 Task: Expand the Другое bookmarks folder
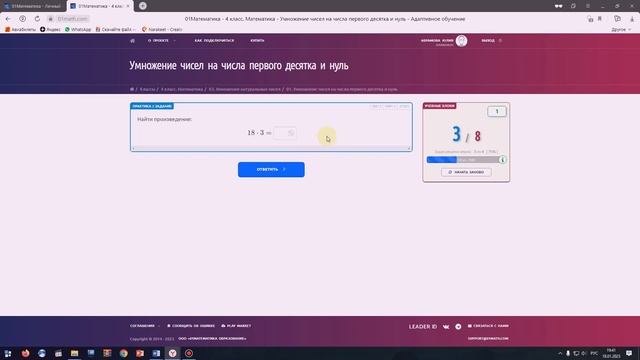[621, 29]
